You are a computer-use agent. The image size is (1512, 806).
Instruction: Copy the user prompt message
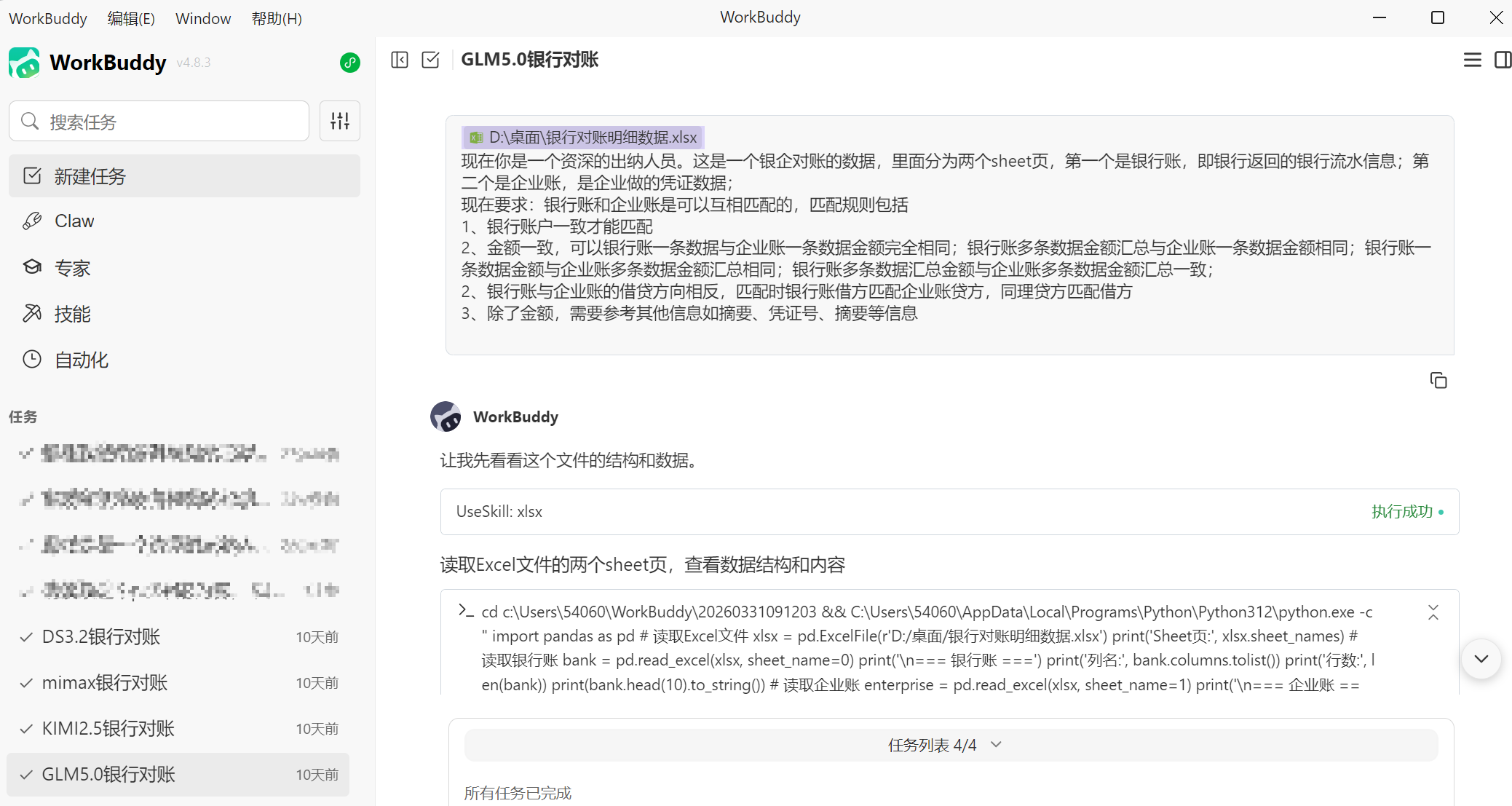(1438, 381)
